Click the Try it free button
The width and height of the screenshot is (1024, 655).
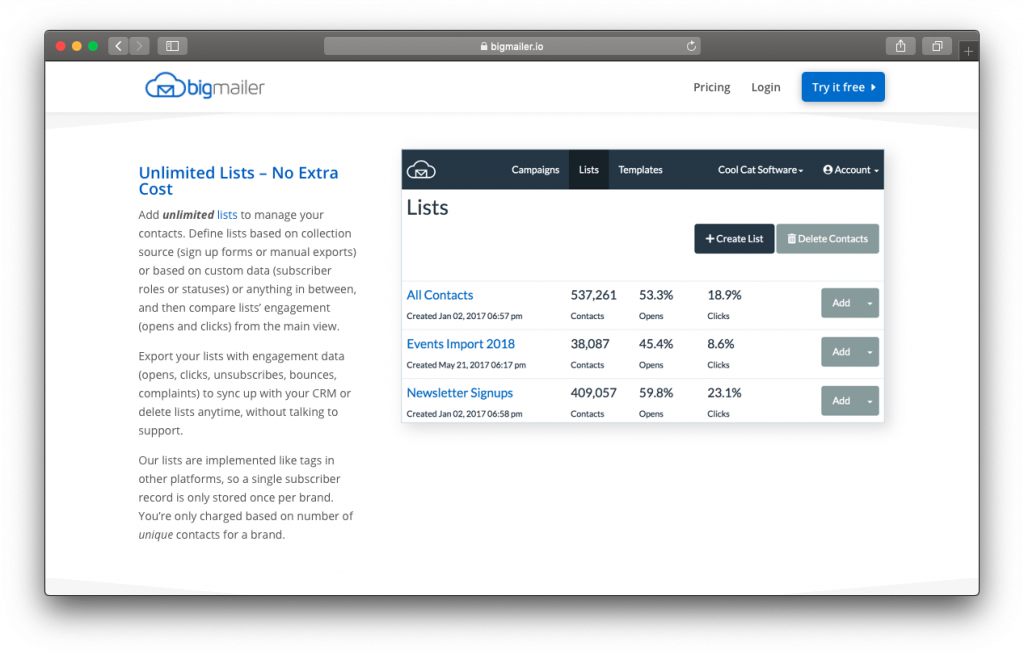[843, 87]
